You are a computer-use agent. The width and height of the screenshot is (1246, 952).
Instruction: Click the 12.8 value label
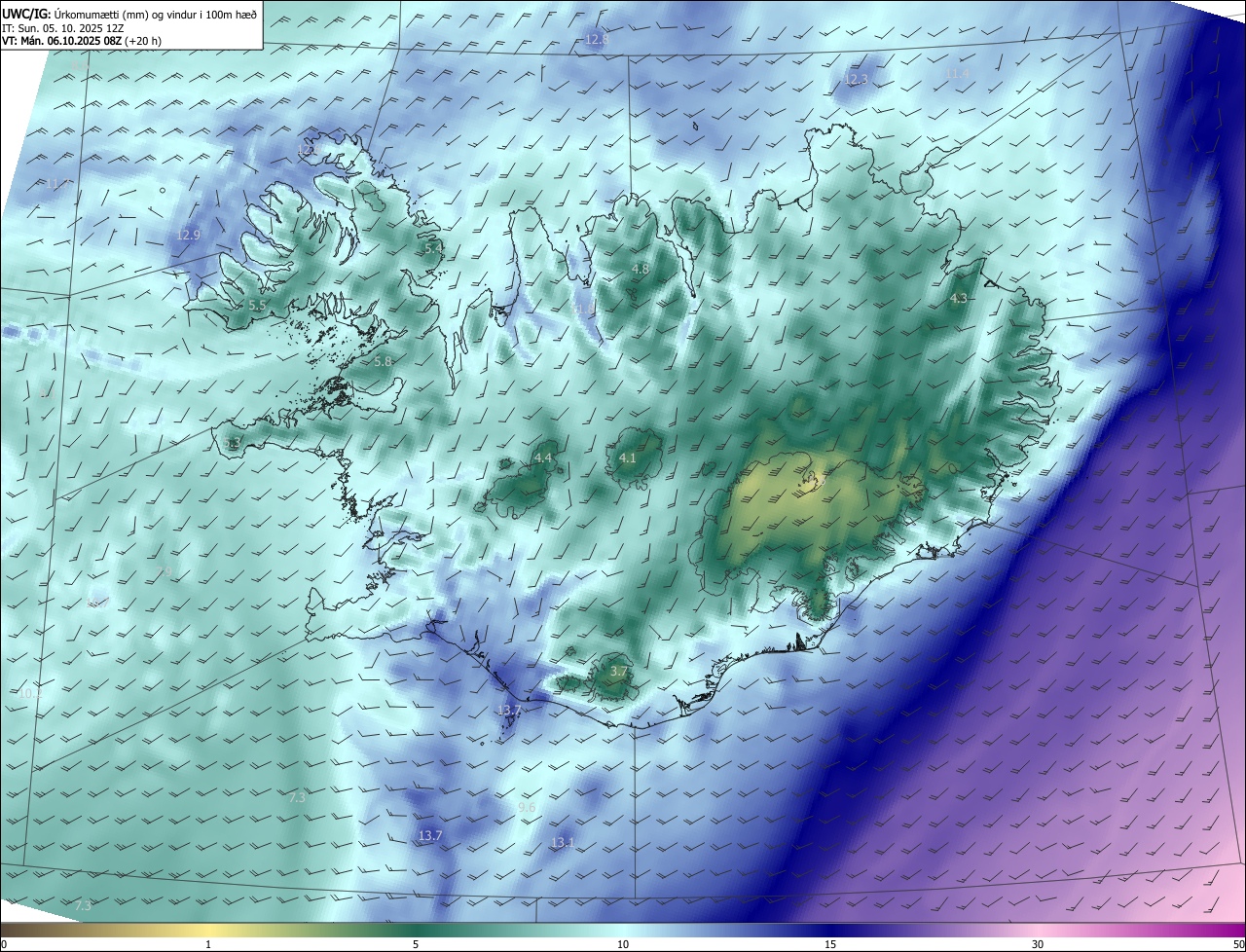[x=597, y=40]
